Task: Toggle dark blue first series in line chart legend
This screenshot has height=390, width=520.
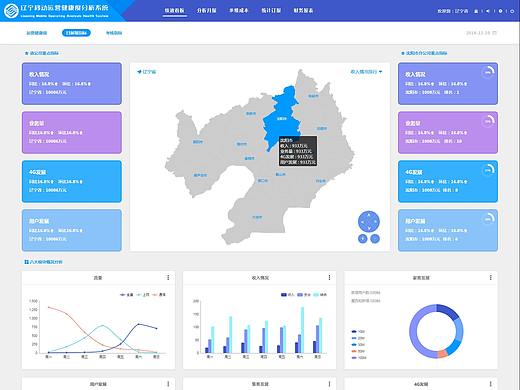Action: click(x=127, y=295)
